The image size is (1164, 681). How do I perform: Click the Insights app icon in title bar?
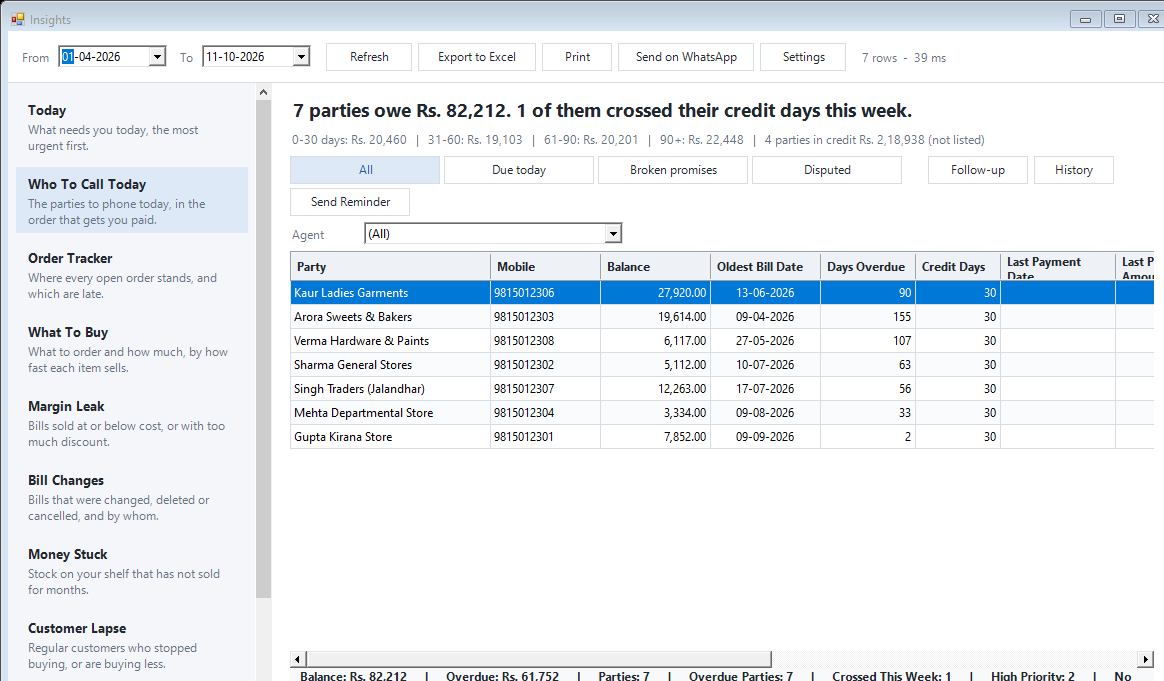pos(18,19)
